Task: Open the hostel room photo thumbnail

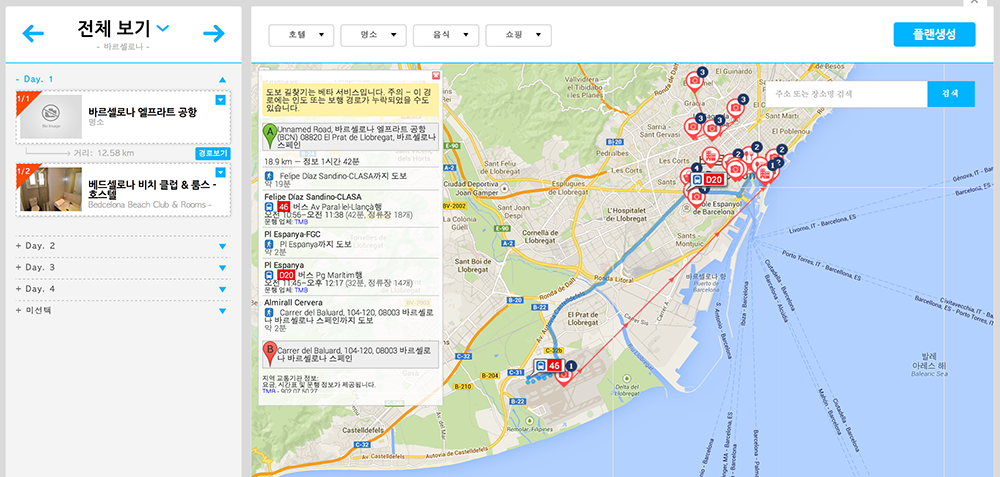Action: coord(51,189)
